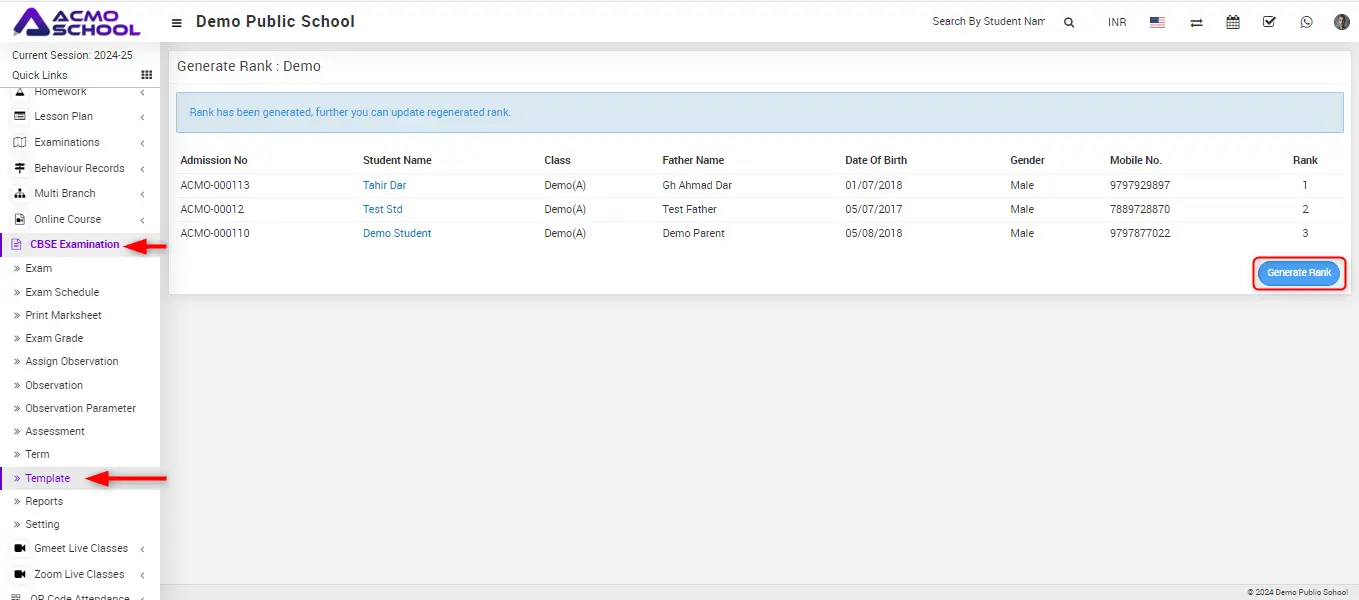Open the Tahir Dar student link
This screenshot has height=600, width=1359.
[384, 185]
